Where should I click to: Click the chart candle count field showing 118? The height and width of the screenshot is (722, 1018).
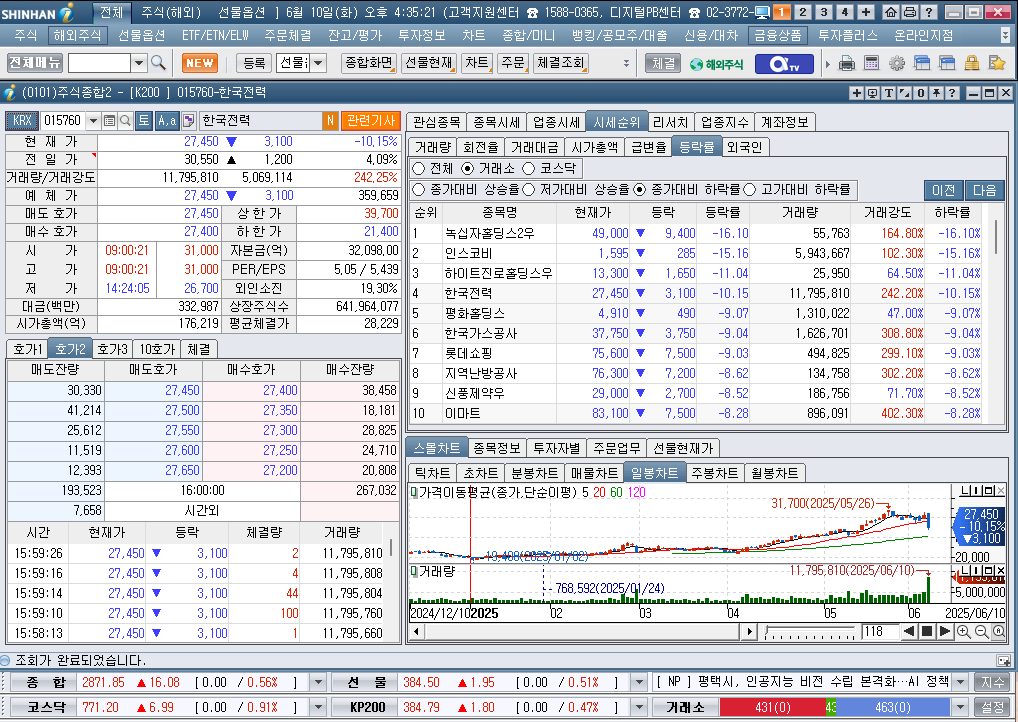click(x=880, y=631)
